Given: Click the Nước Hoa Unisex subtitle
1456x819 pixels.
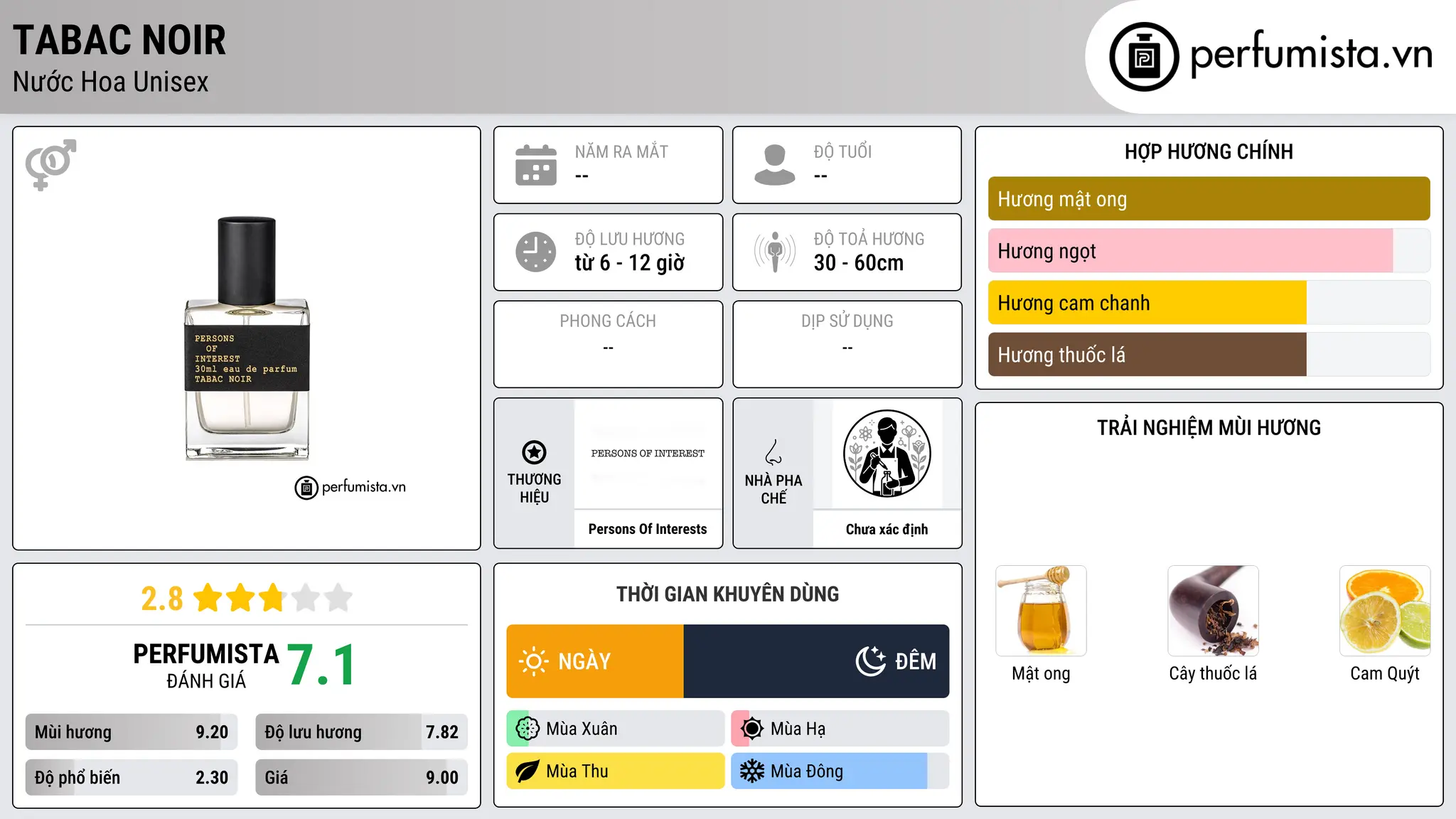Looking at the screenshot, I should click(111, 82).
